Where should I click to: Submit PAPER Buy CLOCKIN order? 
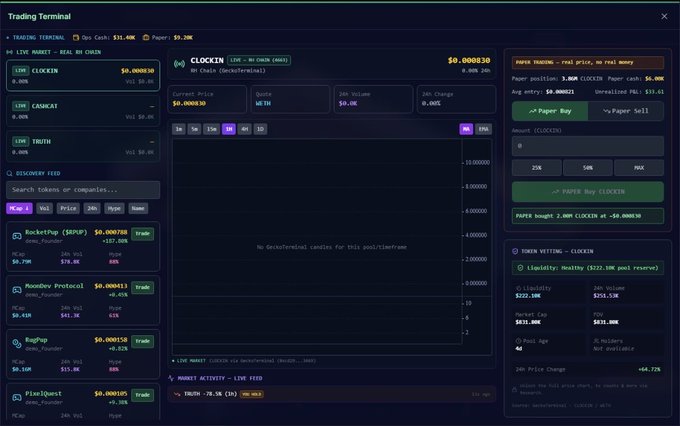pos(588,192)
